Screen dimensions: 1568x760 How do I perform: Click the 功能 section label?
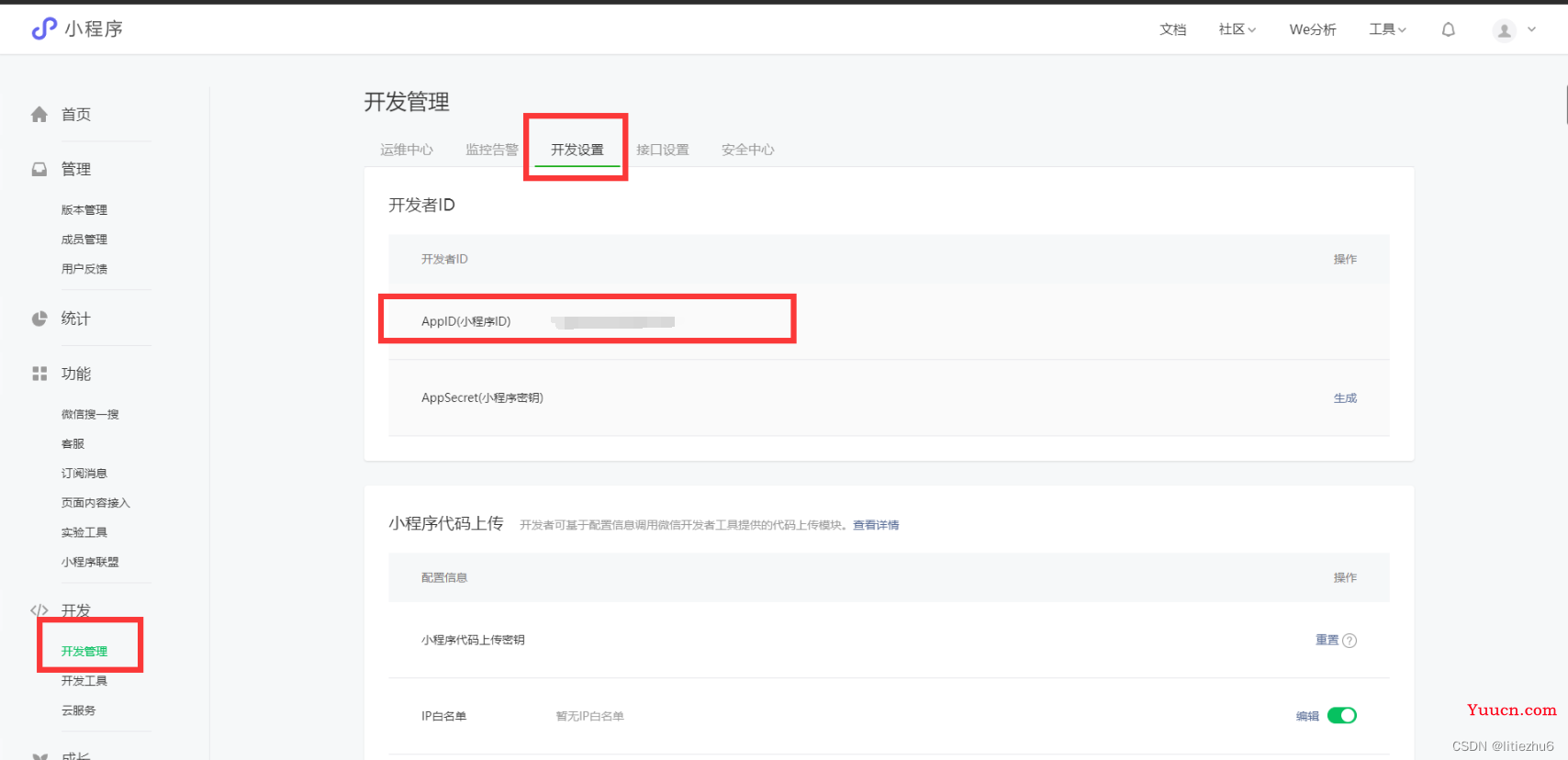pos(76,374)
